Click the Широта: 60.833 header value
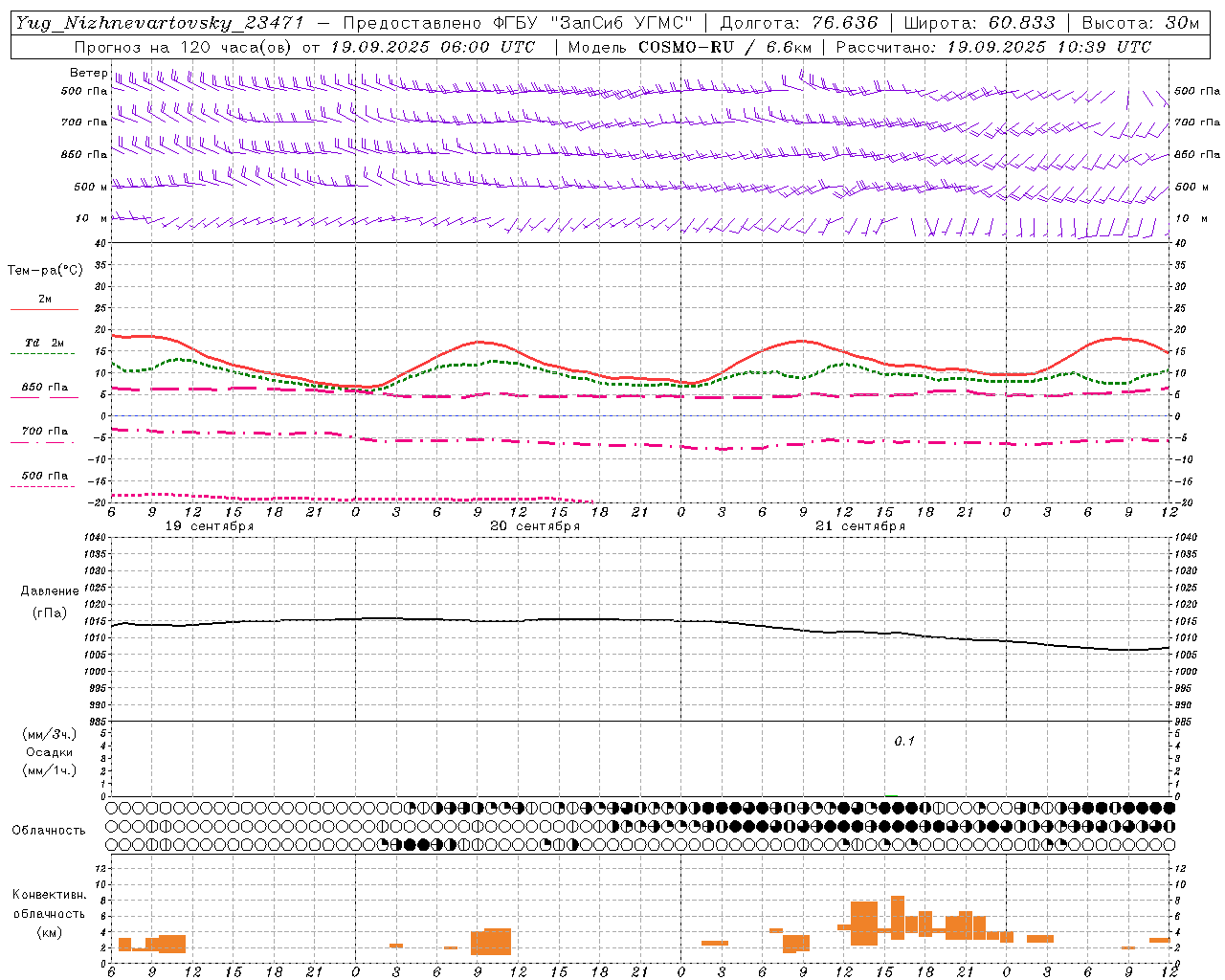This screenshot has width=1225, height=980. pyautogui.click(x=979, y=23)
